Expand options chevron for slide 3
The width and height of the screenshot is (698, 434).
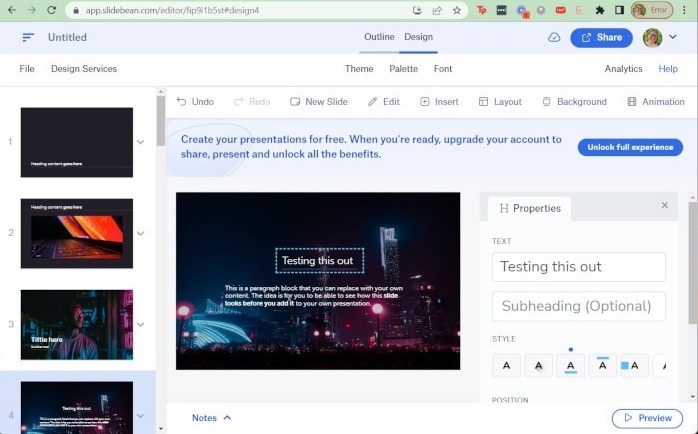click(140, 324)
